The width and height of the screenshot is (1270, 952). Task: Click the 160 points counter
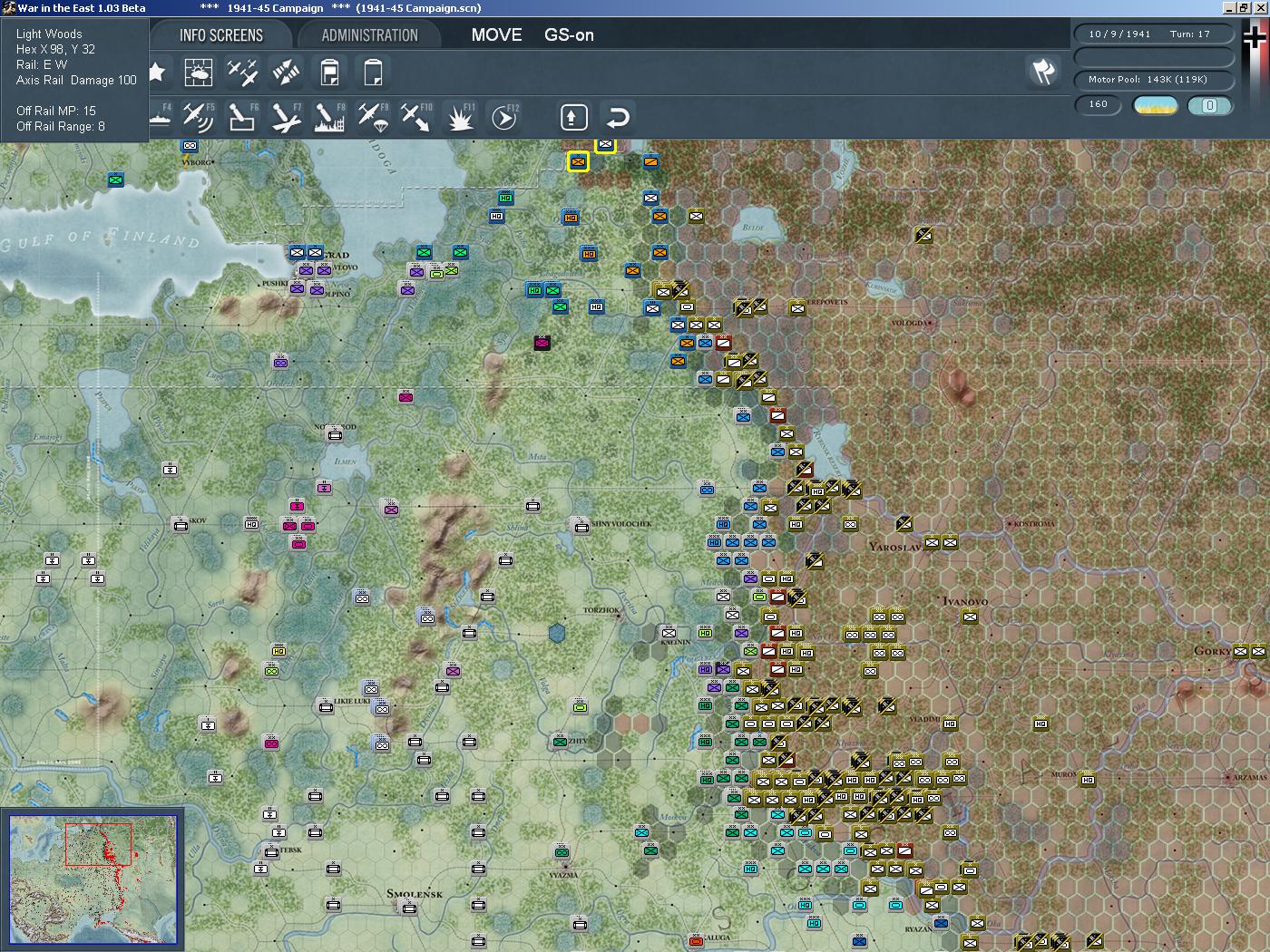1099,104
